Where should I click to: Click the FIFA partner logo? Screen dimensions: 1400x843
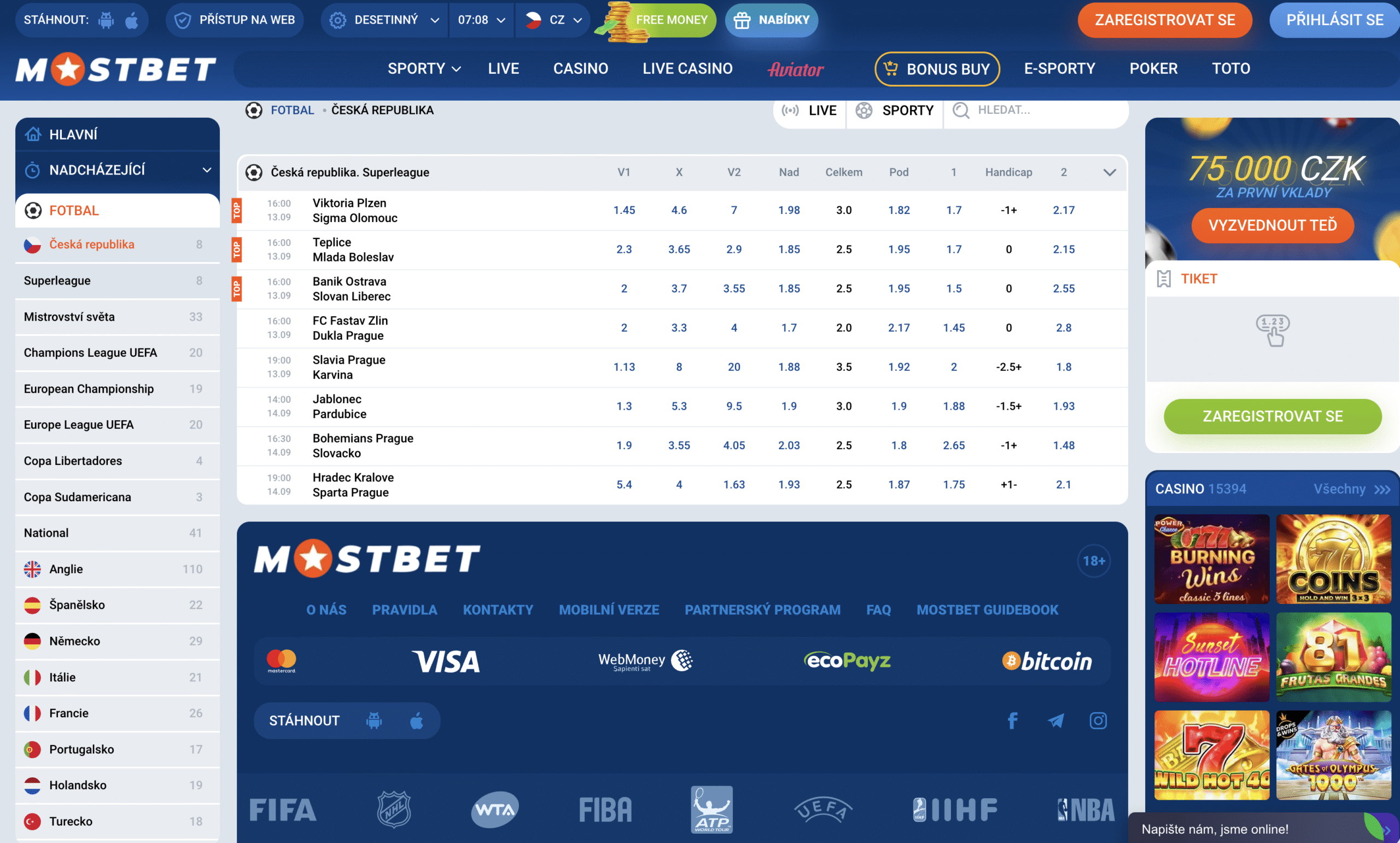point(283,810)
